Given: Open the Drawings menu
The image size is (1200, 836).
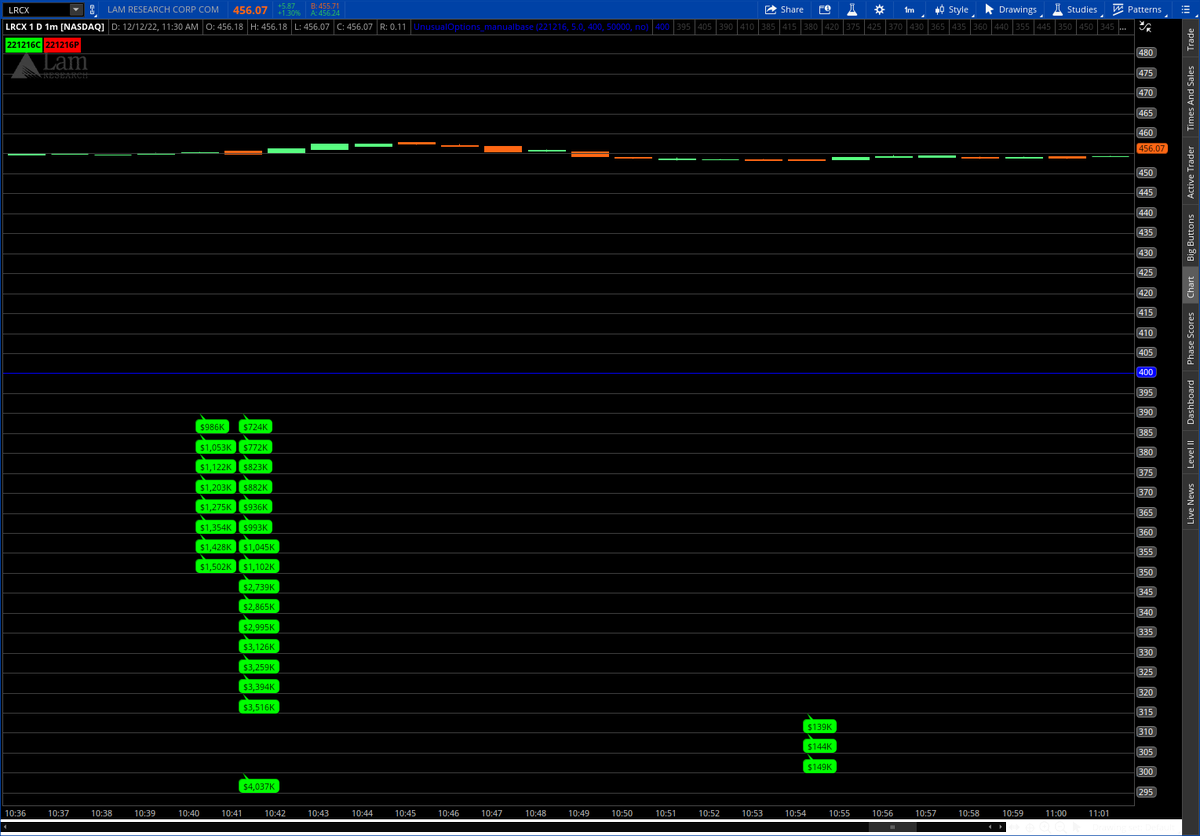Looking at the screenshot, I should pos(1010,9).
